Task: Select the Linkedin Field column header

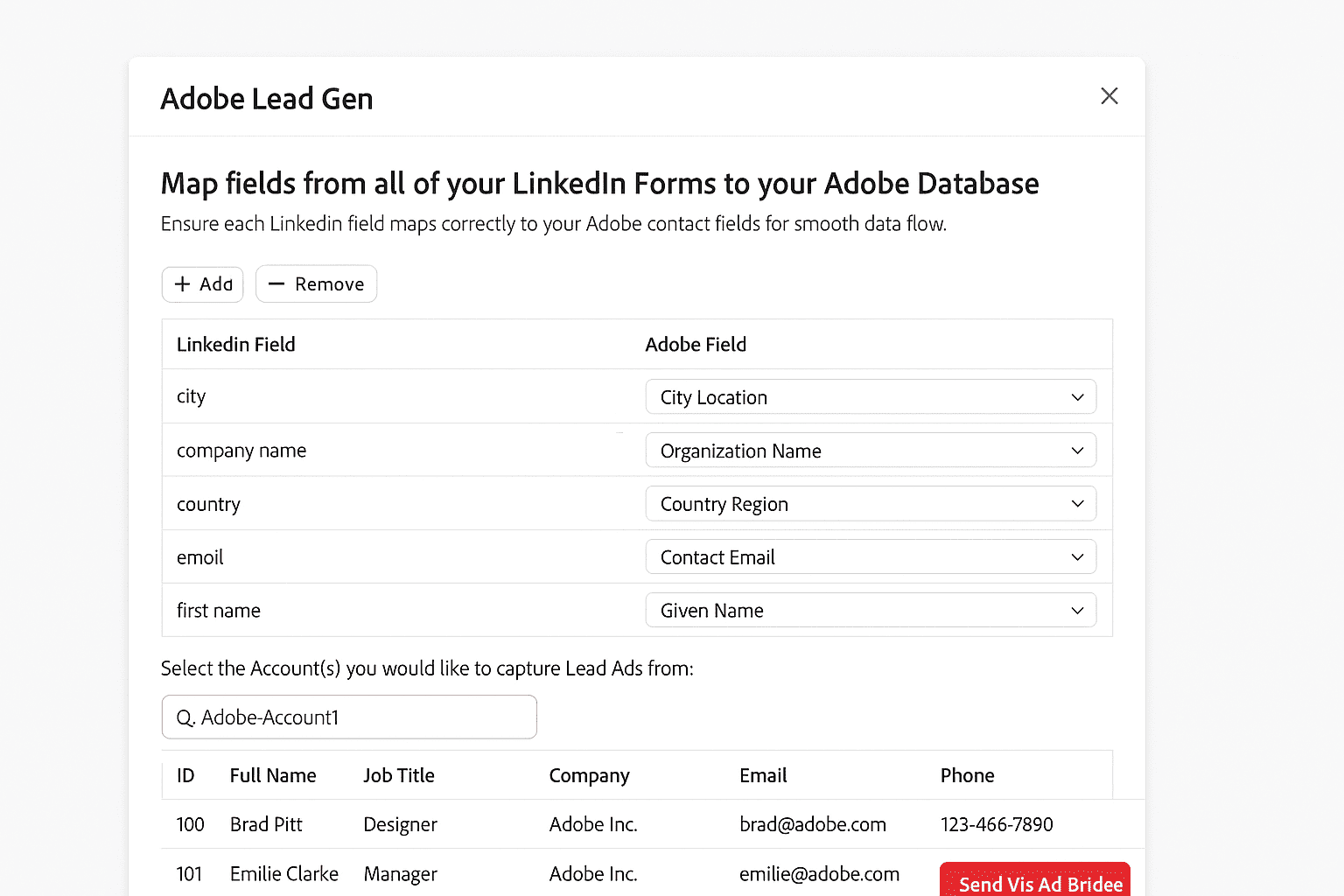Action: (x=235, y=344)
